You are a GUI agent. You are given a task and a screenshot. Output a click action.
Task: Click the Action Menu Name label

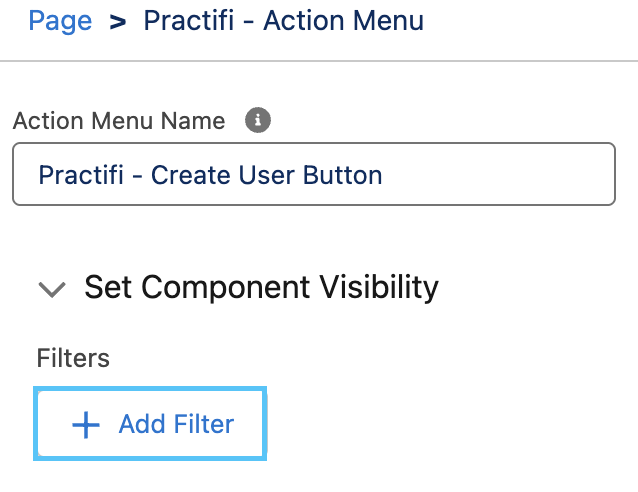pos(119,121)
